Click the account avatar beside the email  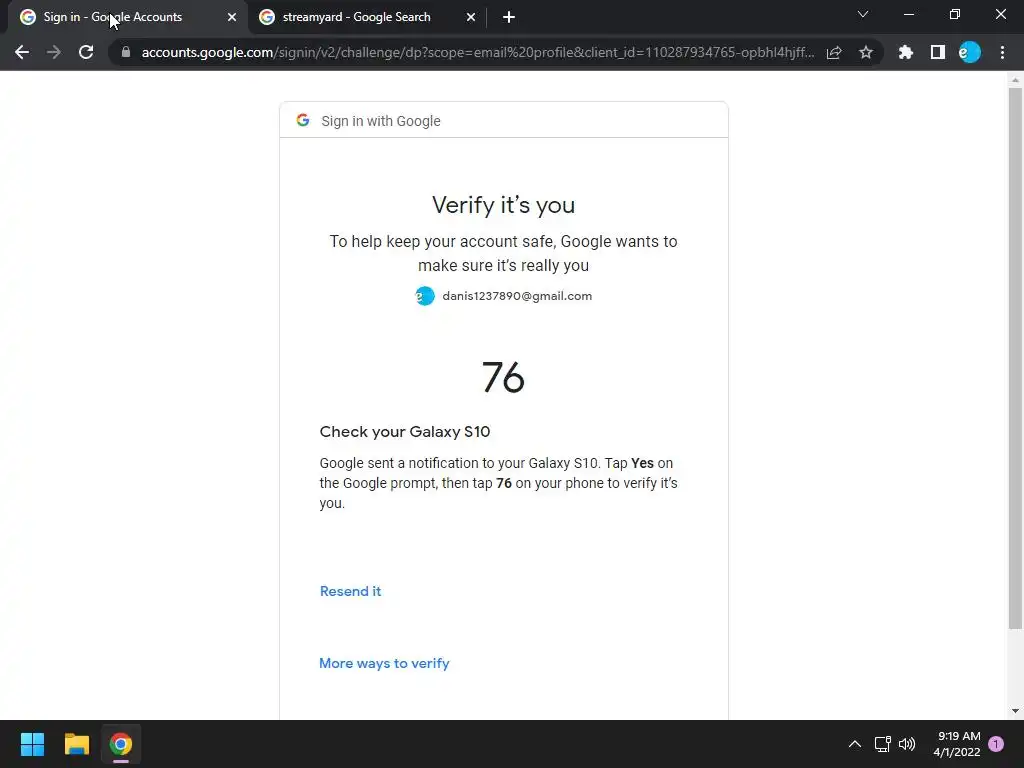(x=425, y=296)
